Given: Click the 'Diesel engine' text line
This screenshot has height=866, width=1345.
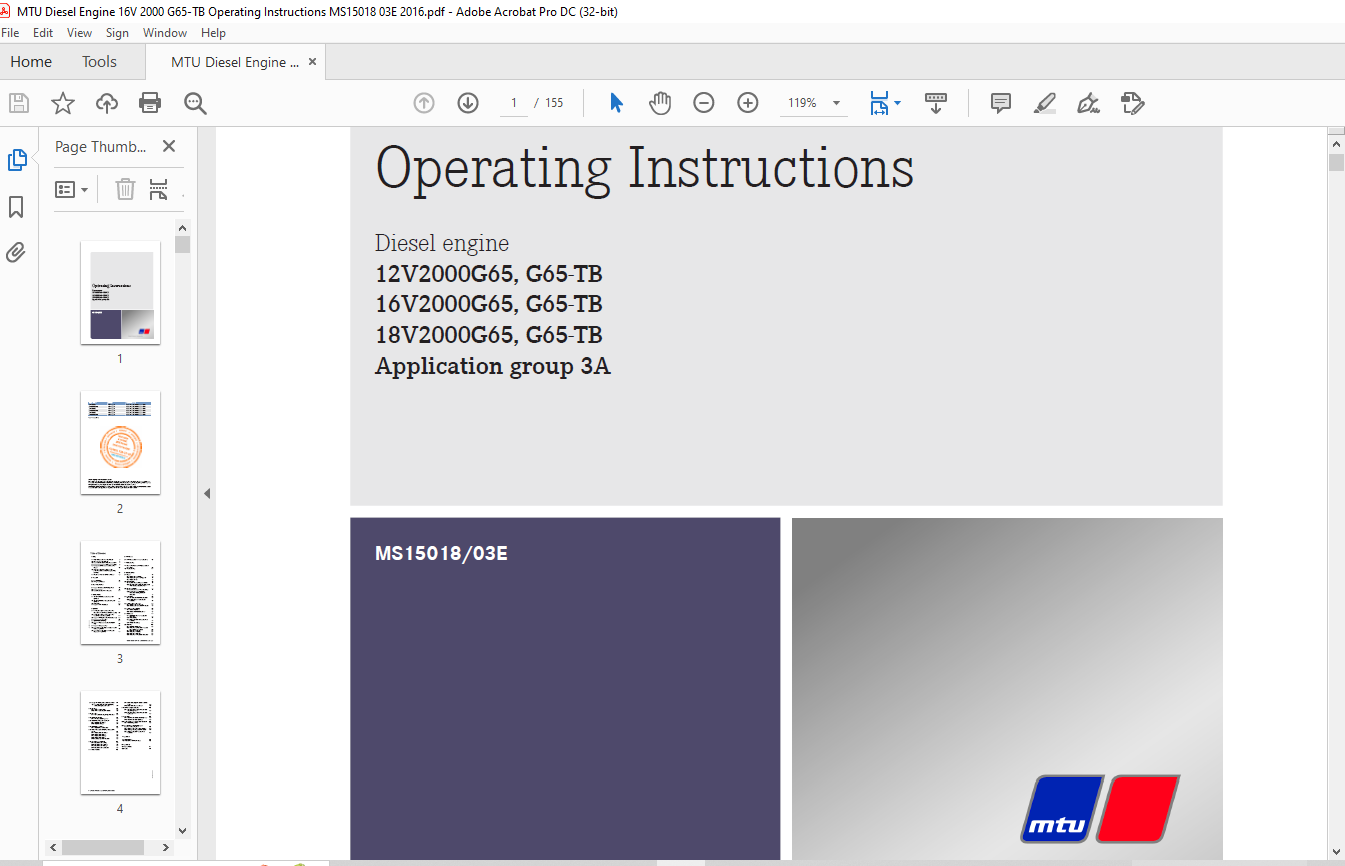Looking at the screenshot, I should point(442,243).
